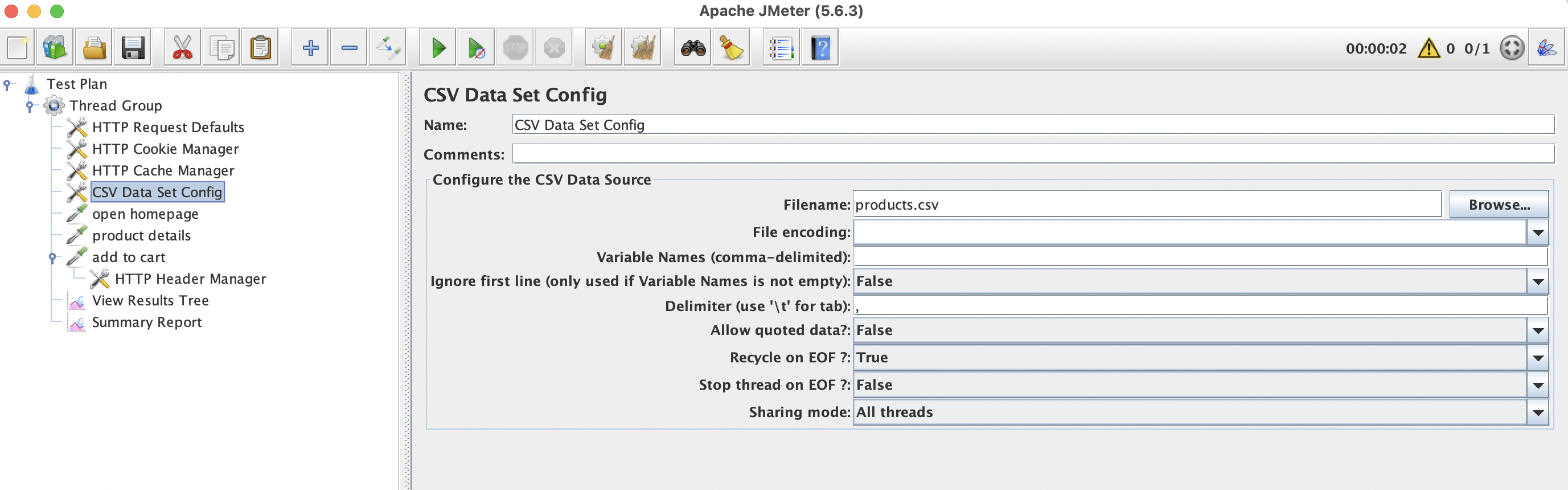The image size is (1568, 490).
Task: Select the product details sampler
Action: 141,236
